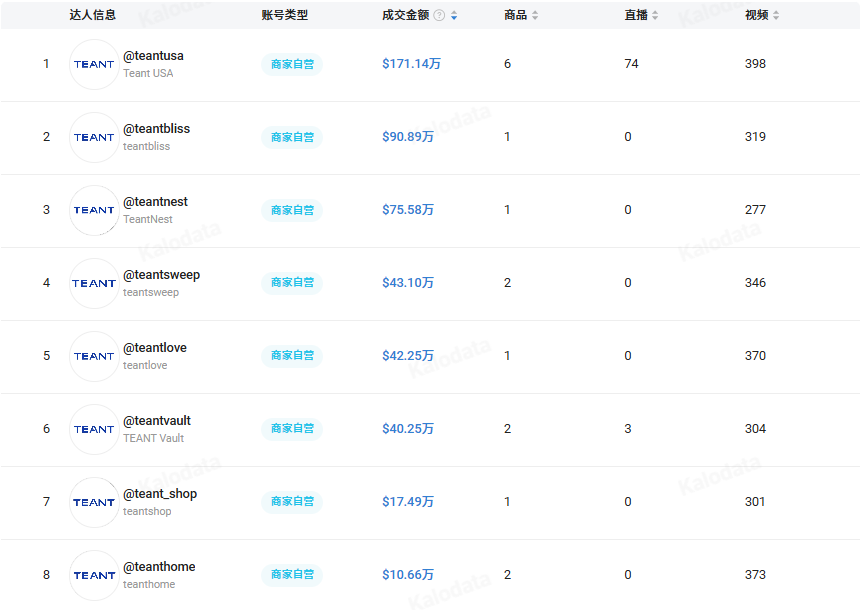Open the tooltip icon beside 成交金额 header

click(x=438, y=15)
